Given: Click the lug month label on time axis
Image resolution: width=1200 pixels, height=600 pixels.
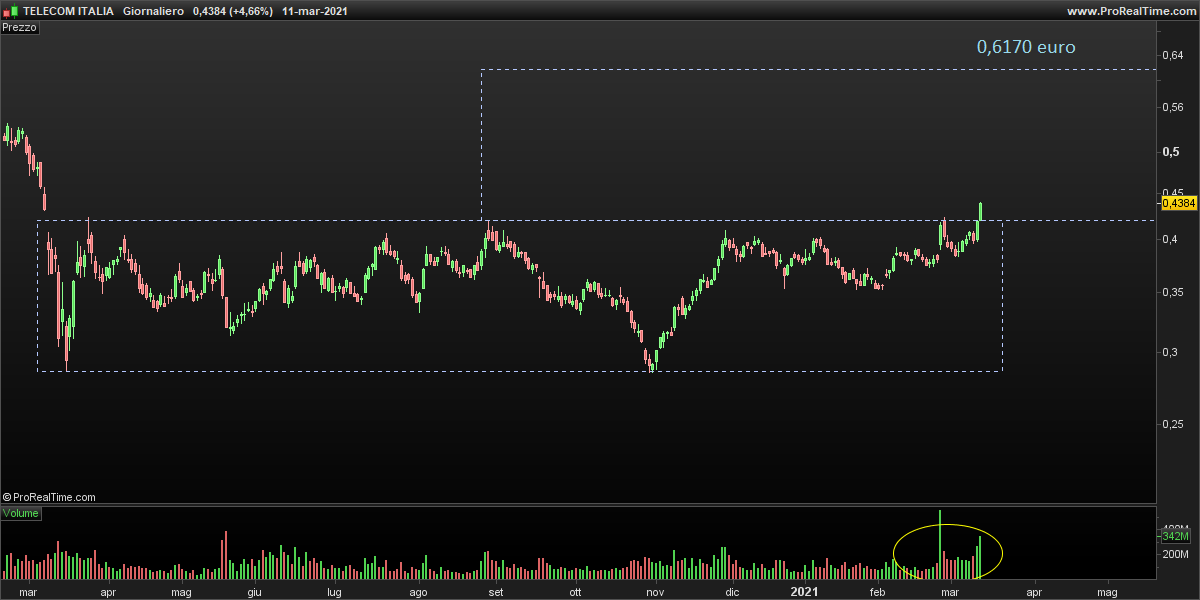Looking at the screenshot, I should point(335,593).
